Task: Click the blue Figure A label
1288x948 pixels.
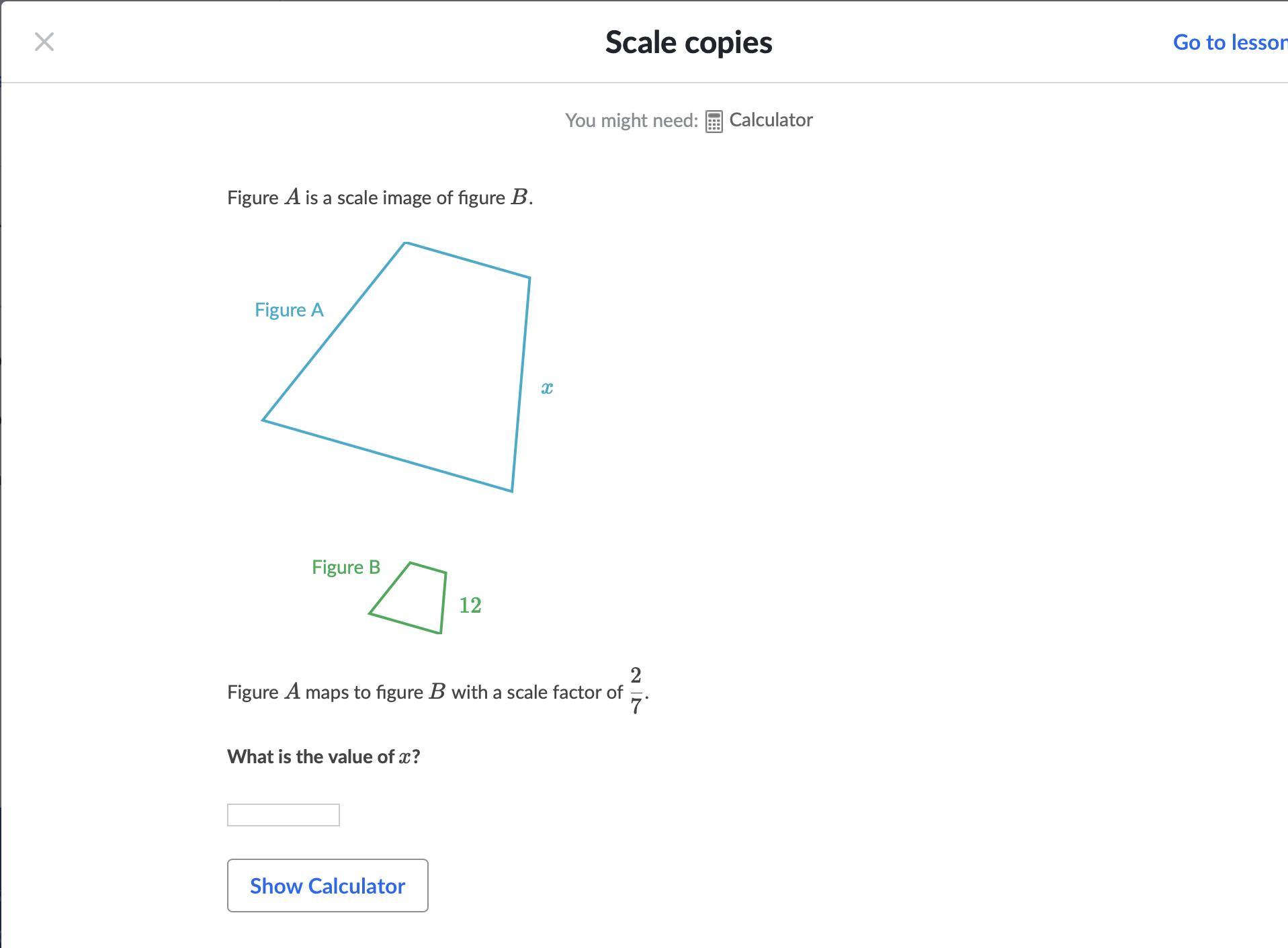Action: pyautogui.click(x=289, y=310)
